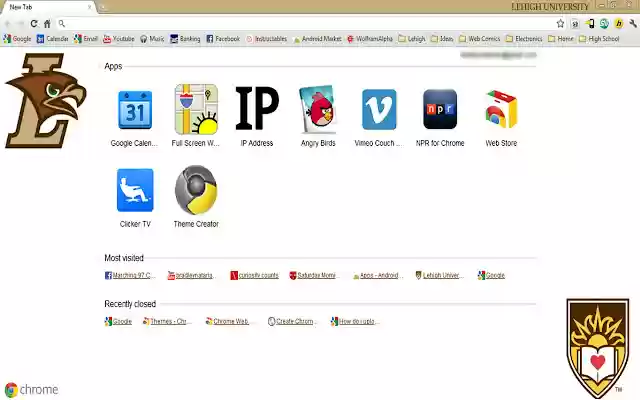Viewport: 640px width, 400px height.
Task: Open most visited Google link
Action: [x=491, y=276]
